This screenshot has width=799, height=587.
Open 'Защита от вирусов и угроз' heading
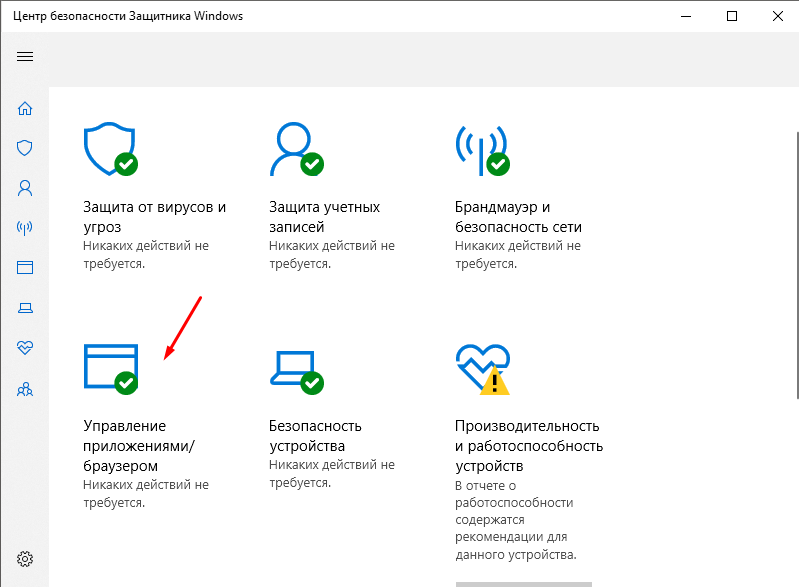(154, 217)
